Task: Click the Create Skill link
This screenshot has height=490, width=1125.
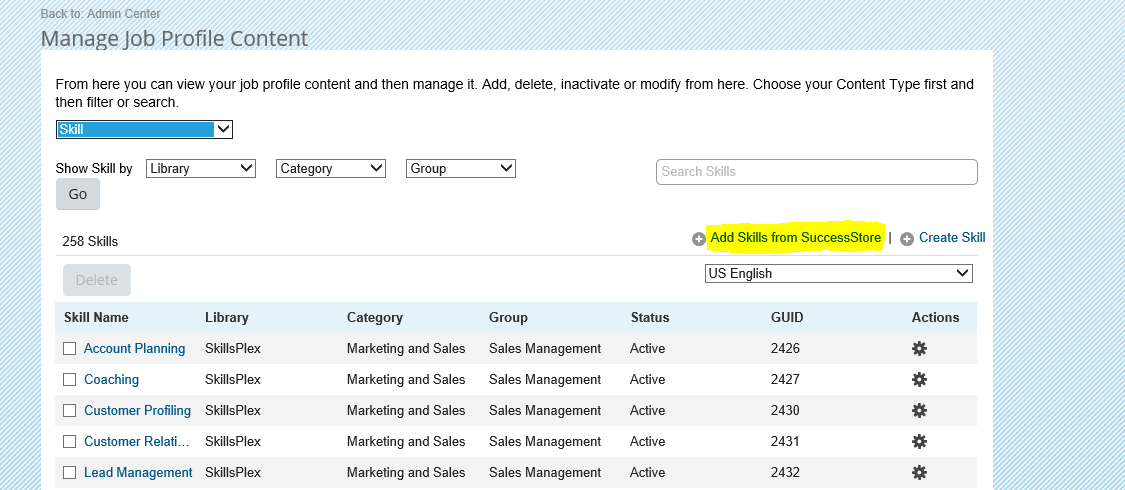Action: point(952,237)
